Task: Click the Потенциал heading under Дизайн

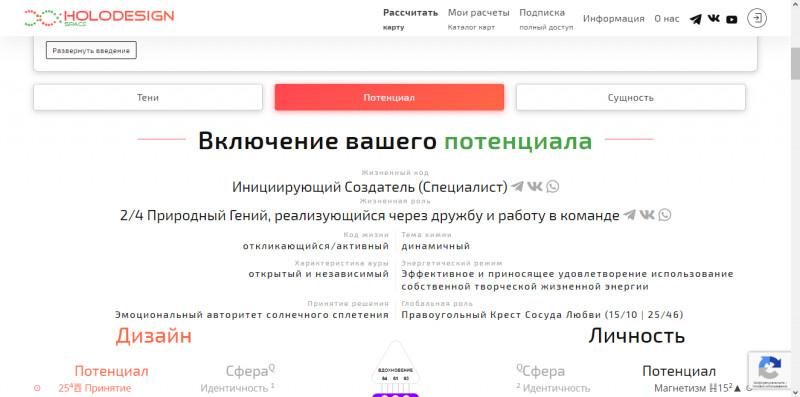Action: tap(112, 371)
